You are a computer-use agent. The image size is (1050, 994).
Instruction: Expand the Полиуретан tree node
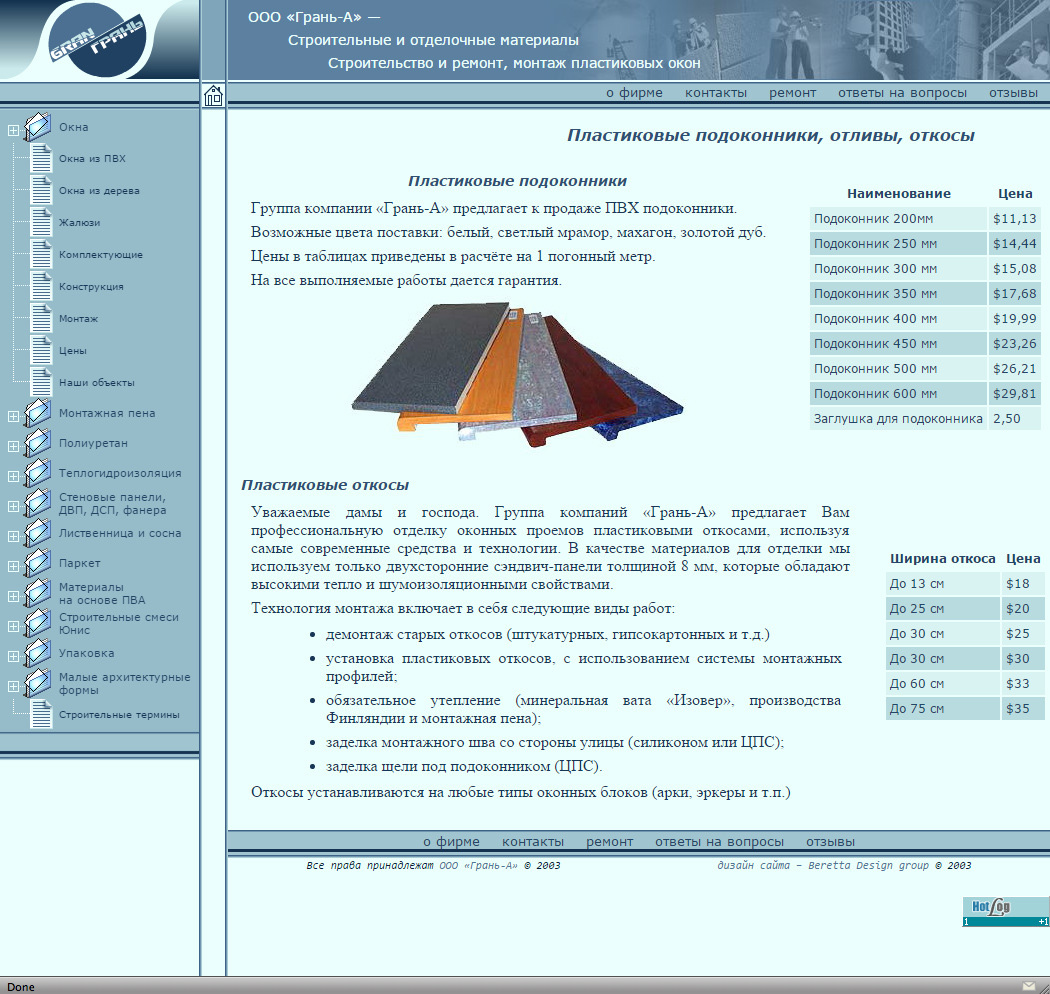[x=13, y=447]
